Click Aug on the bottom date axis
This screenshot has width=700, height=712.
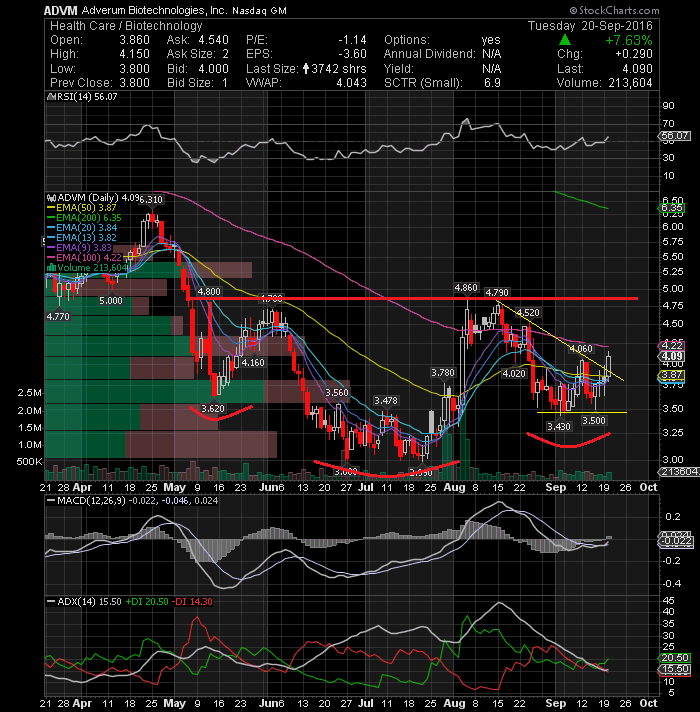(454, 703)
